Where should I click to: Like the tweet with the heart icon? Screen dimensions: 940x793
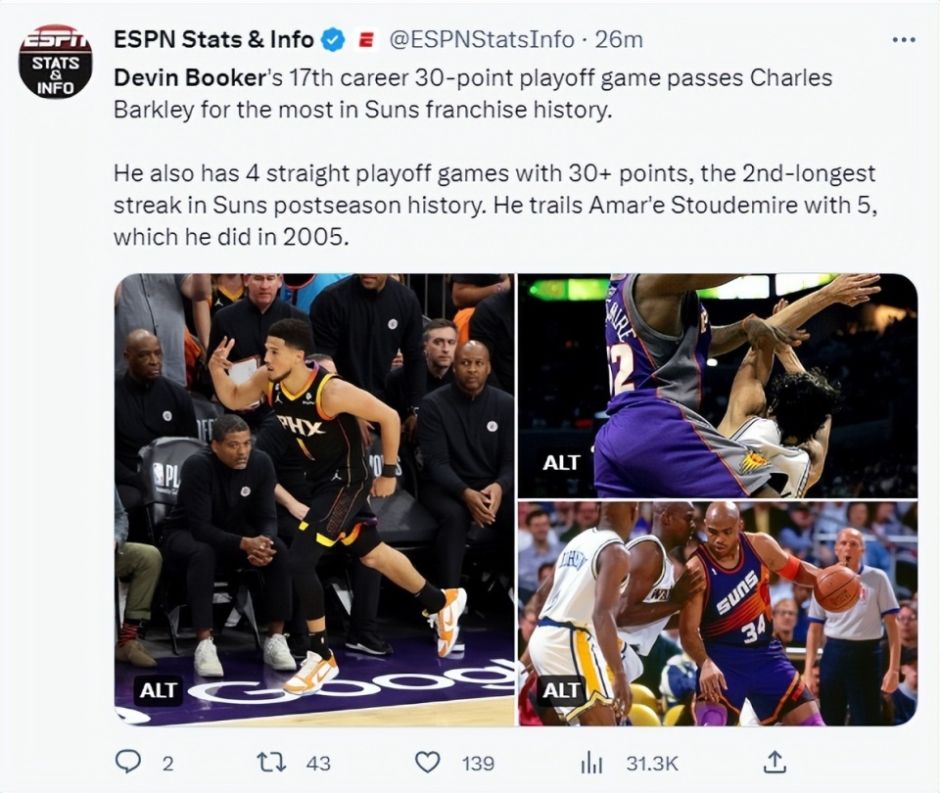click(x=428, y=763)
